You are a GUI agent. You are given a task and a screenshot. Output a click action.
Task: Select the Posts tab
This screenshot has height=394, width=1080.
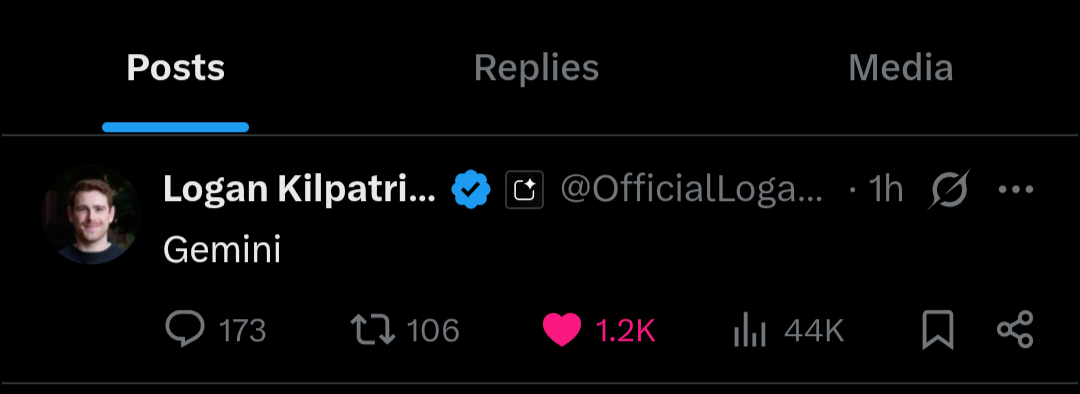click(x=176, y=68)
